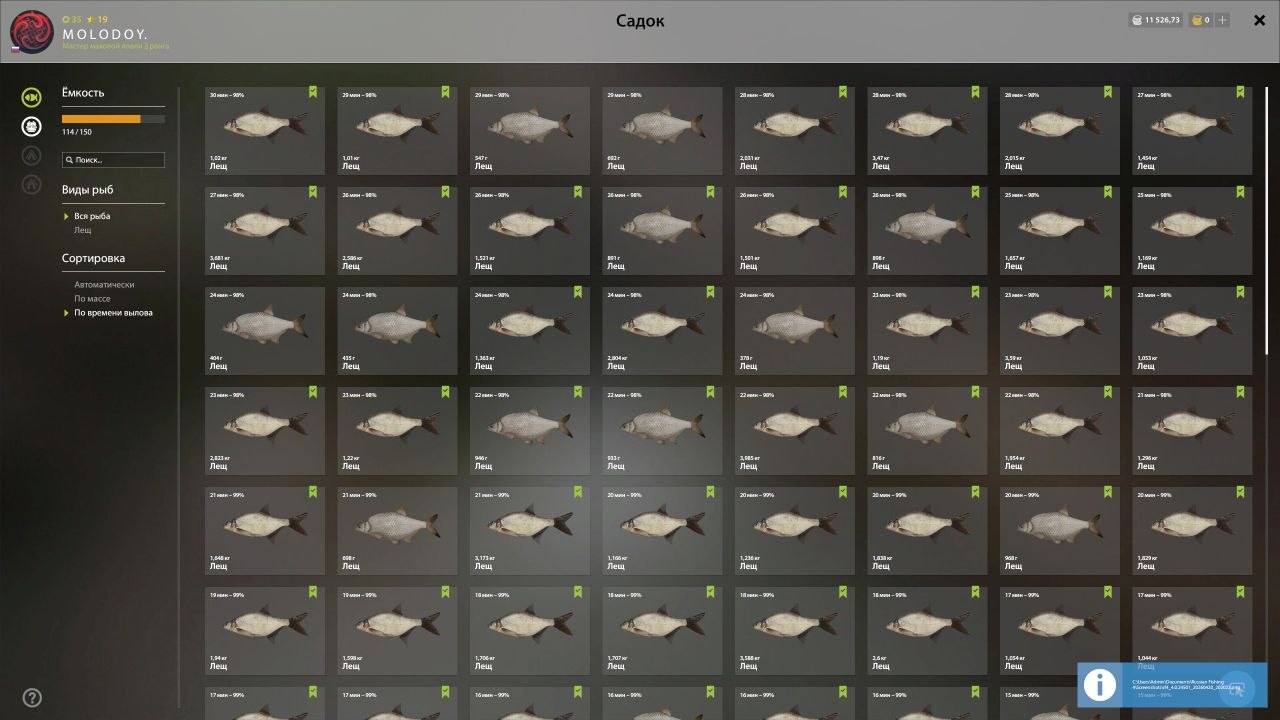The image size is (1280, 720).
Task: Sort by Автоматически
Action: [x=104, y=285]
